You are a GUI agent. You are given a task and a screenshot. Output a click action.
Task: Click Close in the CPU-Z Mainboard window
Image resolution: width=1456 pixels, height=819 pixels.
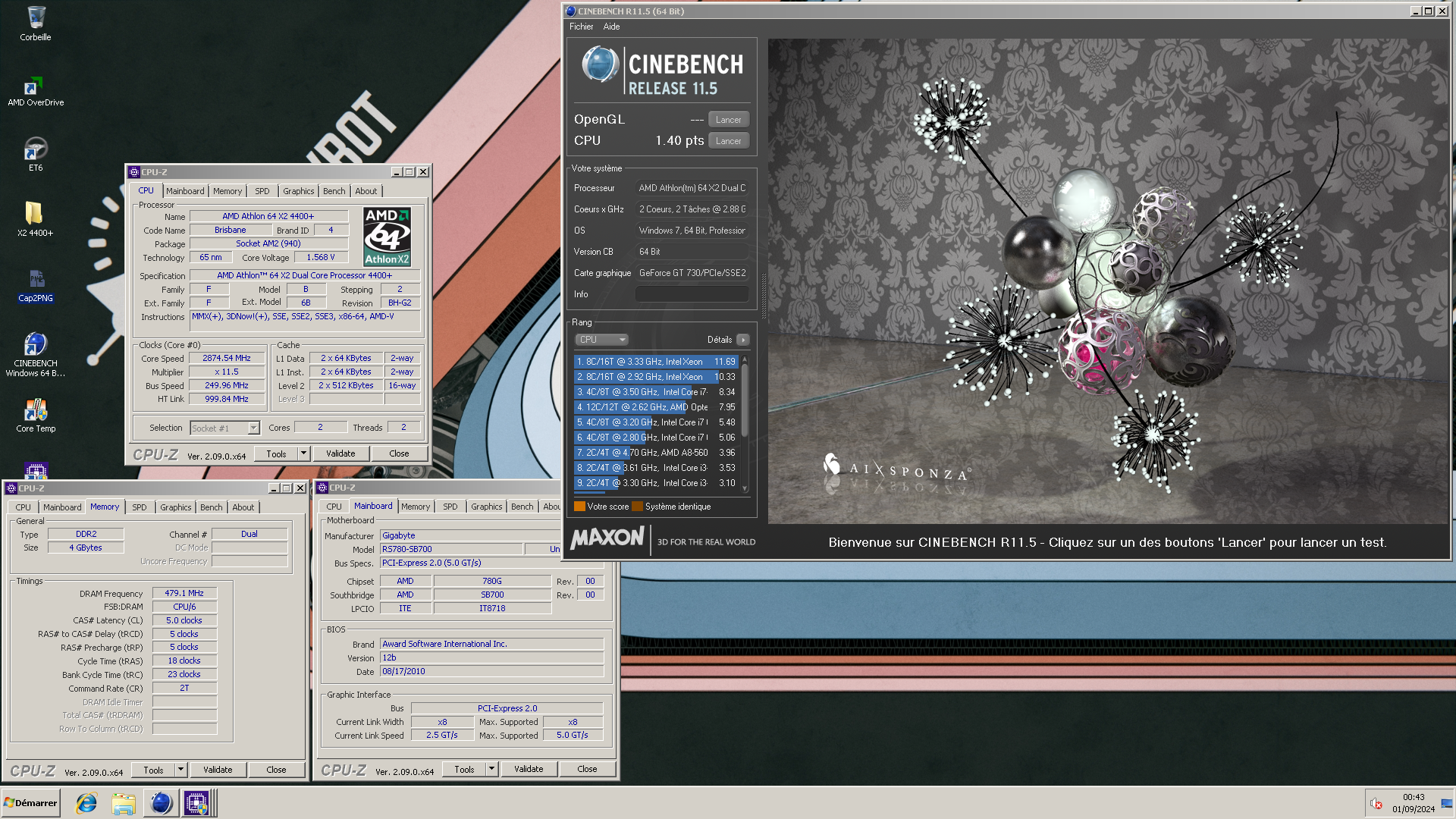point(587,769)
